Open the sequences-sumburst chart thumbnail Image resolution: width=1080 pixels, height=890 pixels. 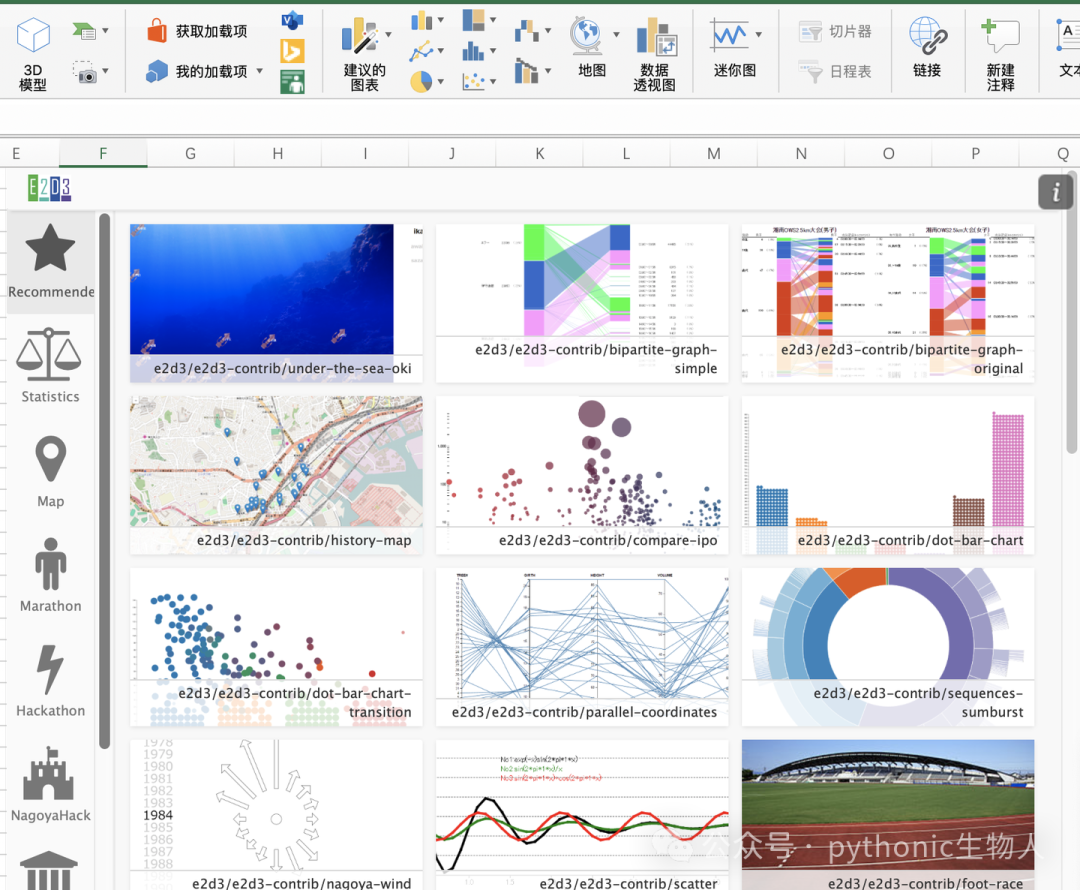888,648
